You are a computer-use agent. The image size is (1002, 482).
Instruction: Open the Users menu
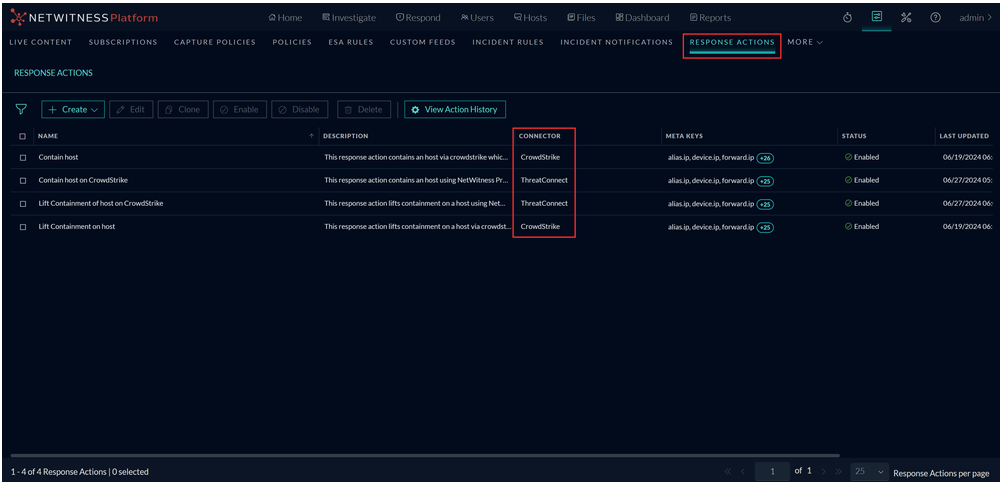point(477,18)
